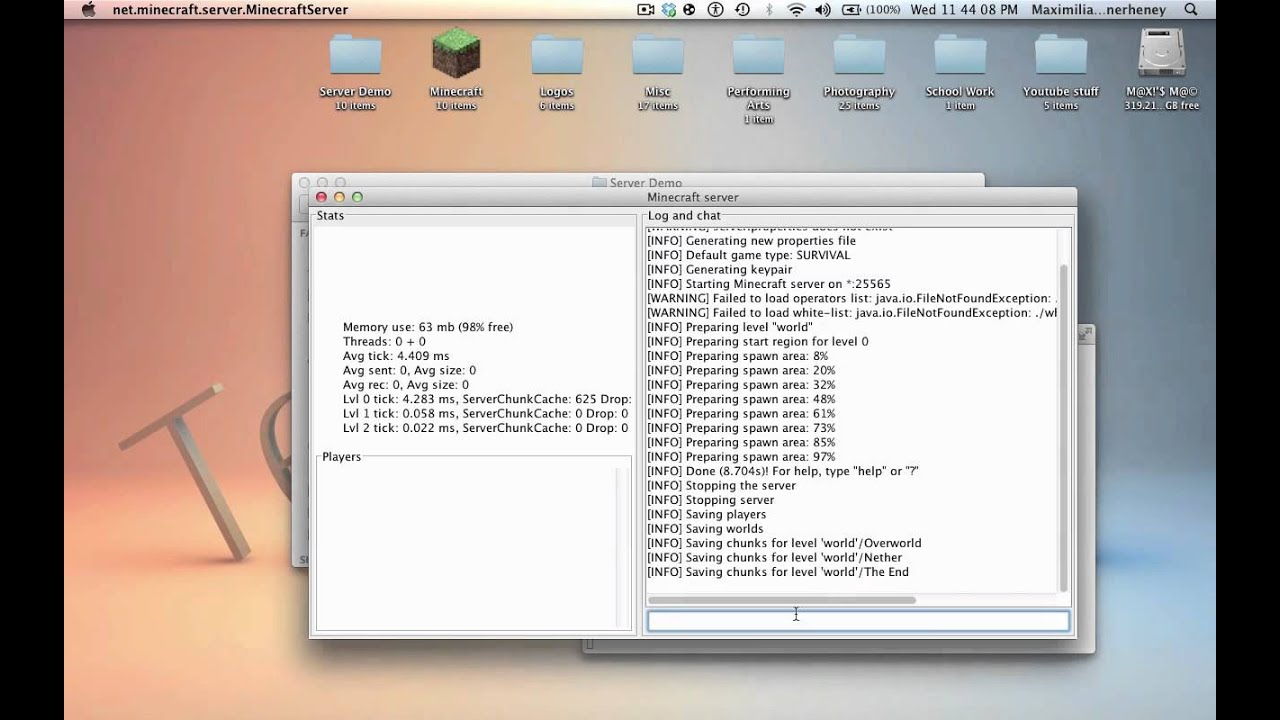The width and height of the screenshot is (1280, 720).
Task: Click the round three-segment menu bar icon
Action: 689,10
